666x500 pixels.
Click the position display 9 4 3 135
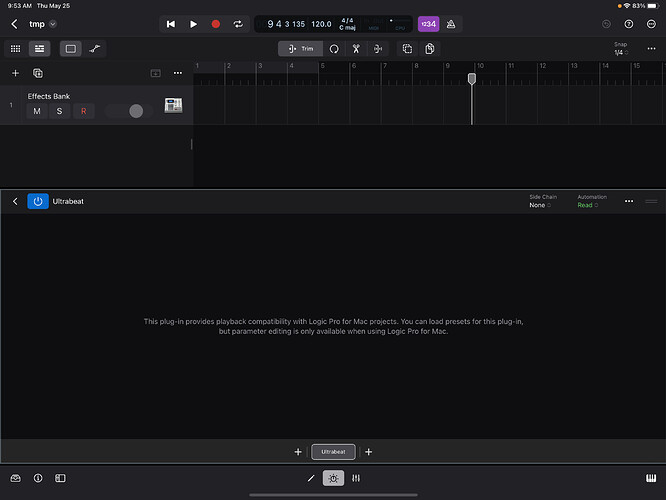click(286, 24)
